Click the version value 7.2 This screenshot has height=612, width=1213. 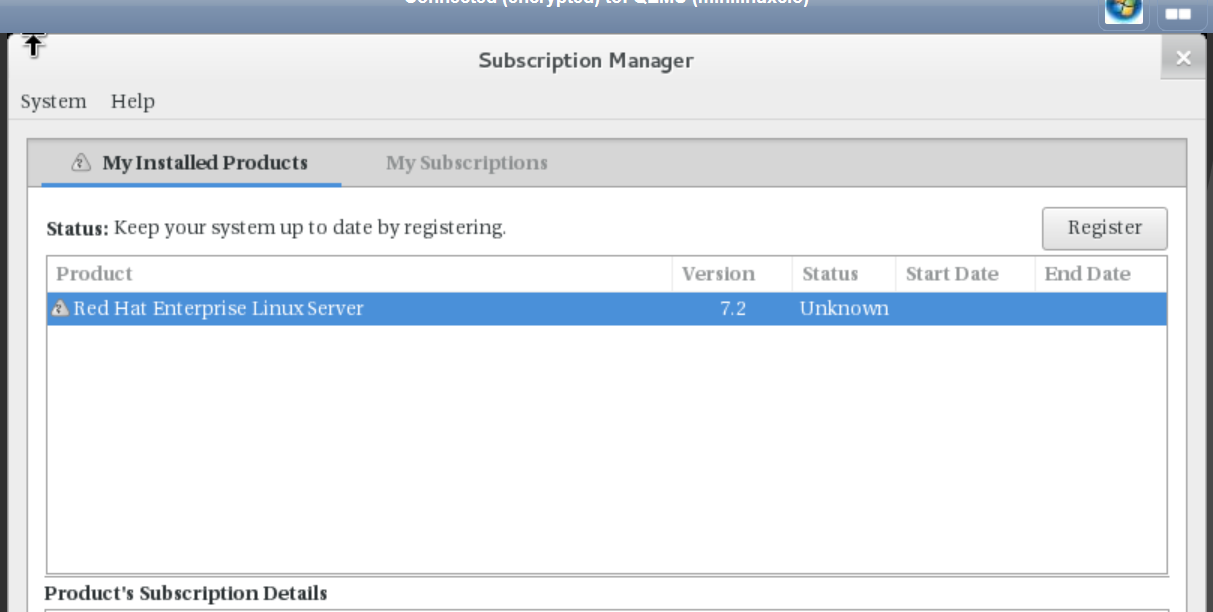[x=733, y=309]
